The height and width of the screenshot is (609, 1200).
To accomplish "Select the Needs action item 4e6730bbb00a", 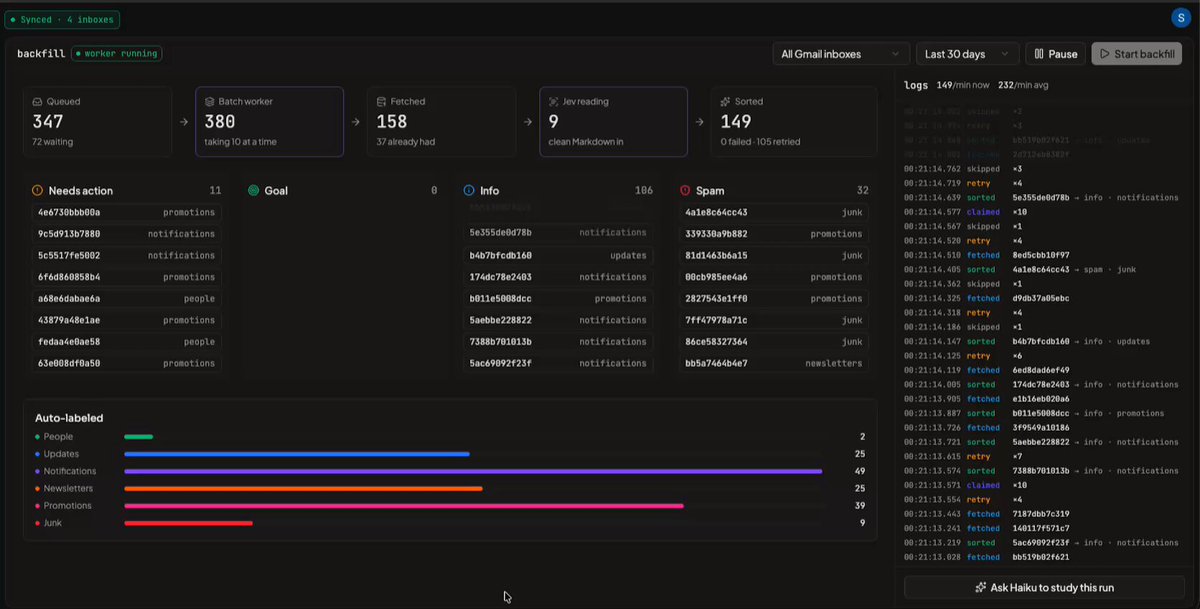I will [126, 212].
